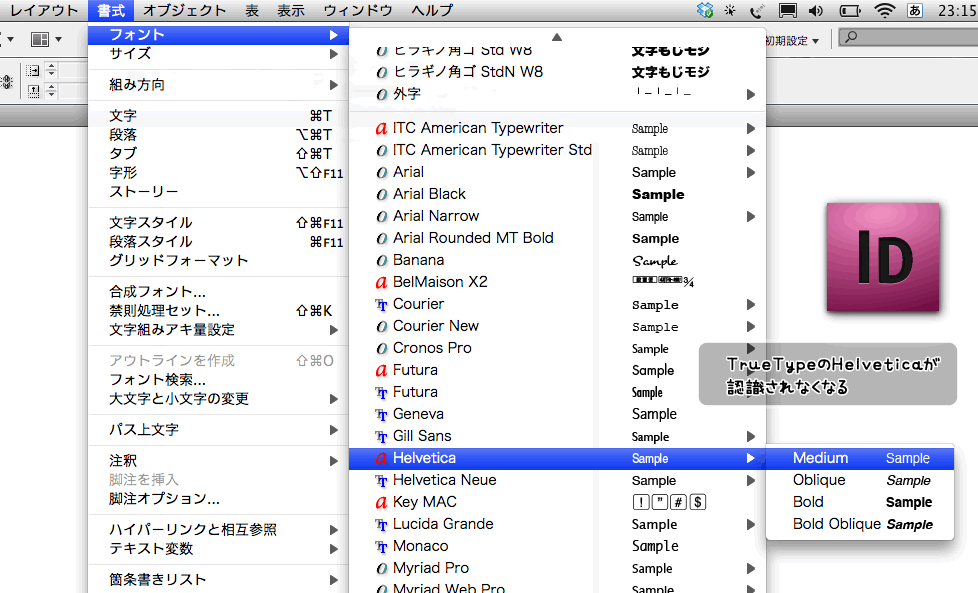Choose タブ from the 書式 menu
Screen dimensions: 978x593
[x=218, y=153]
